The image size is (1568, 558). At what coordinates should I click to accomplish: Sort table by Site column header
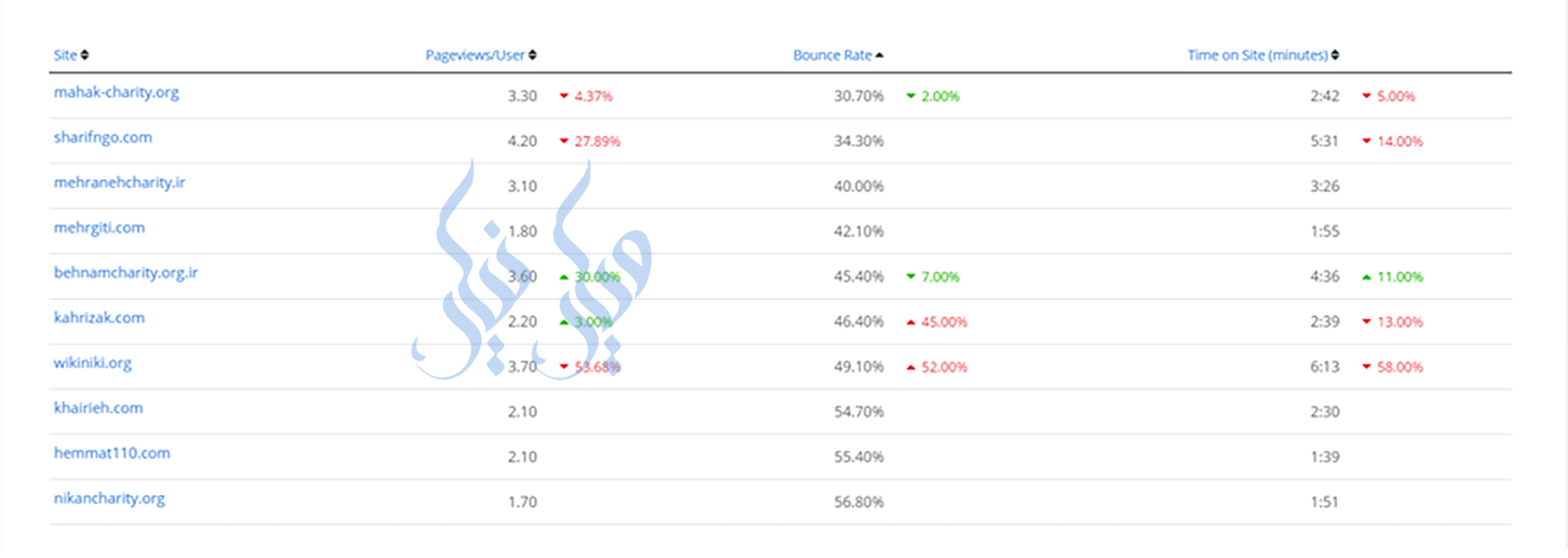(65, 55)
